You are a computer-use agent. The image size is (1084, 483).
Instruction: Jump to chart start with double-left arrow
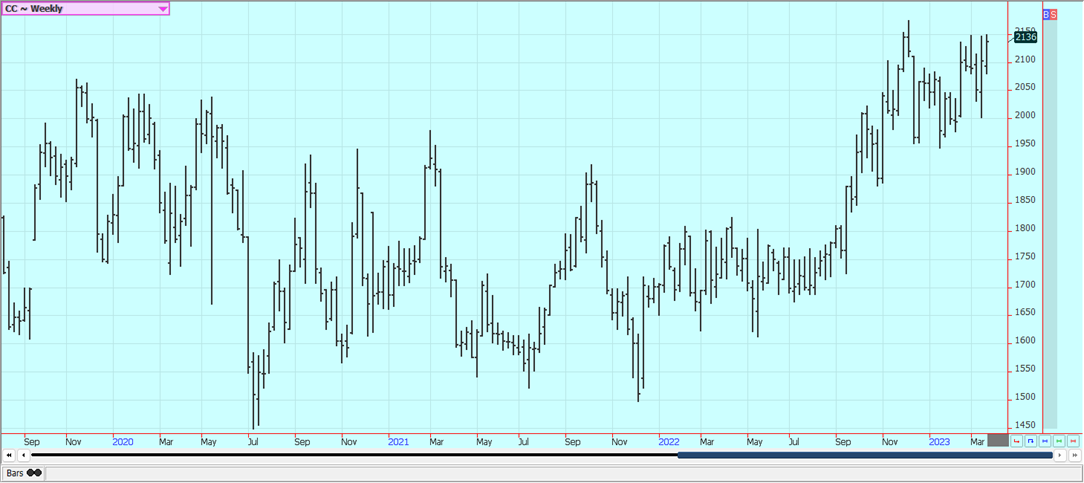8,455
